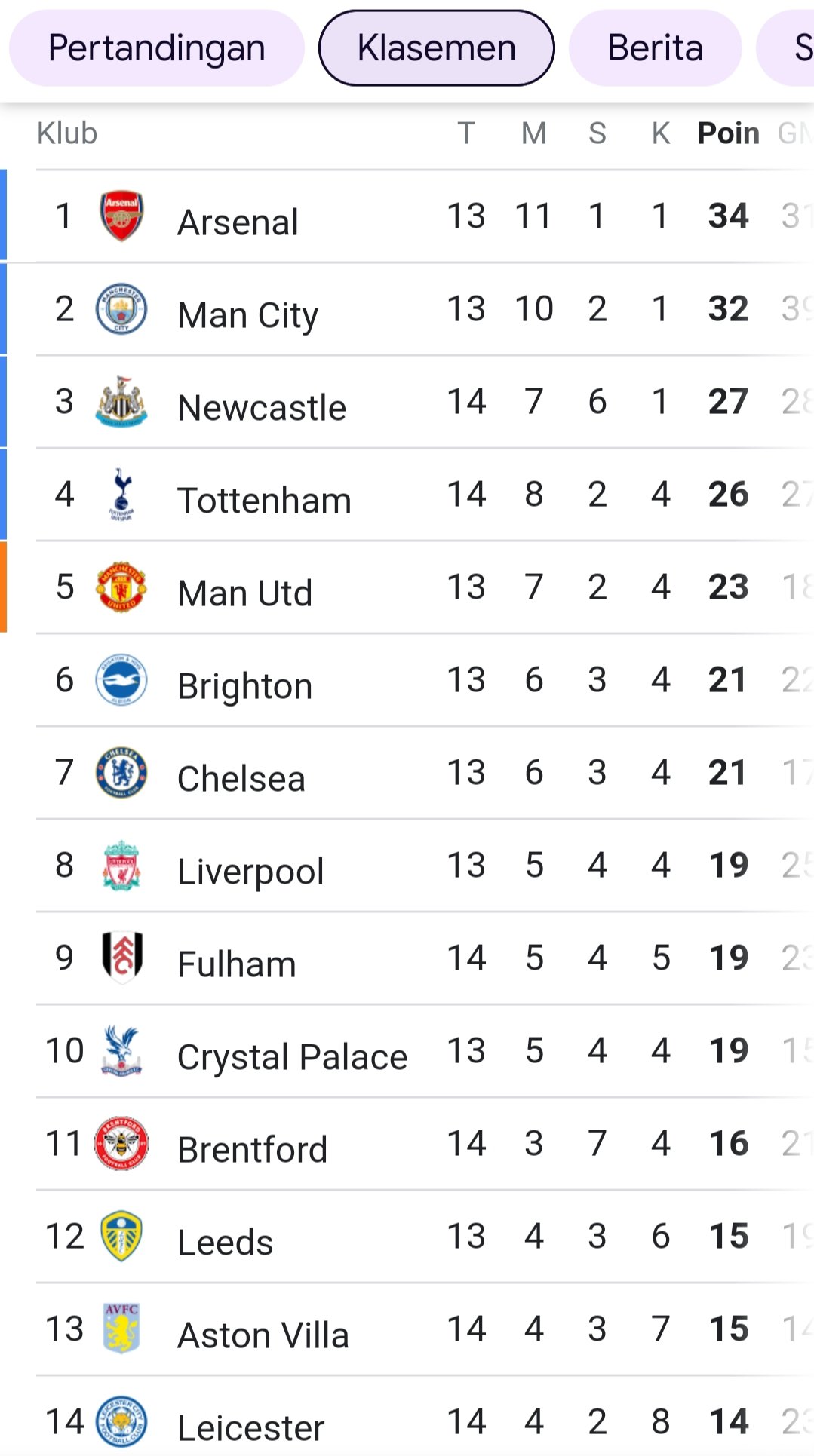The width and height of the screenshot is (814, 1456).
Task: Open the Brighton seagull badge
Action: tap(121, 680)
